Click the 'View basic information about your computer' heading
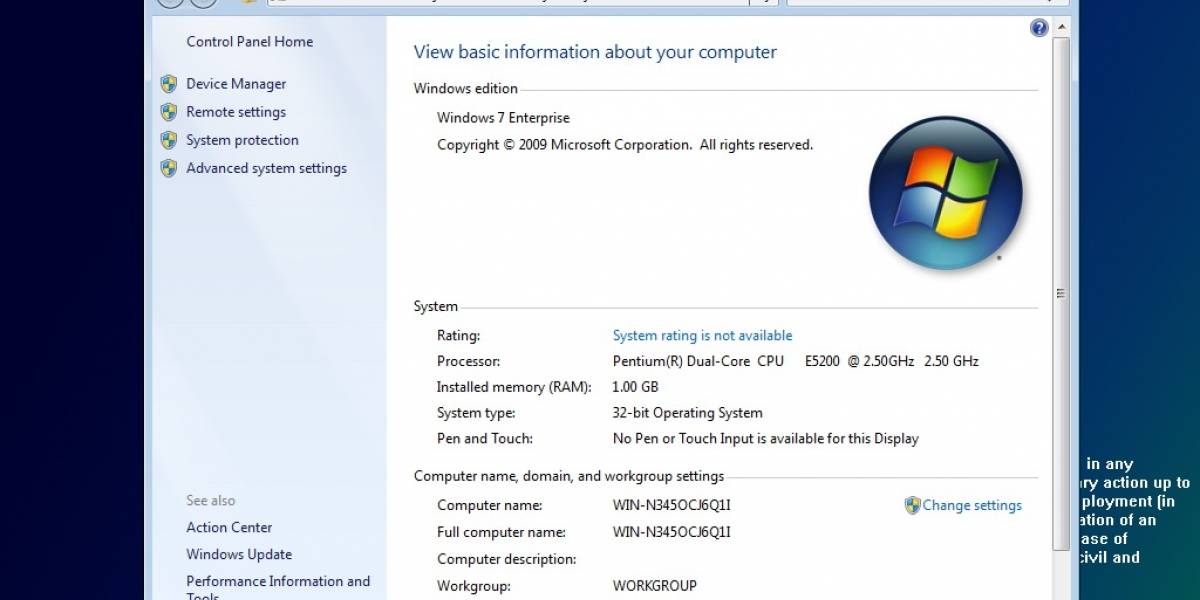Image resolution: width=1200 pixels, height=600 pixels. (x=595, y=52)
